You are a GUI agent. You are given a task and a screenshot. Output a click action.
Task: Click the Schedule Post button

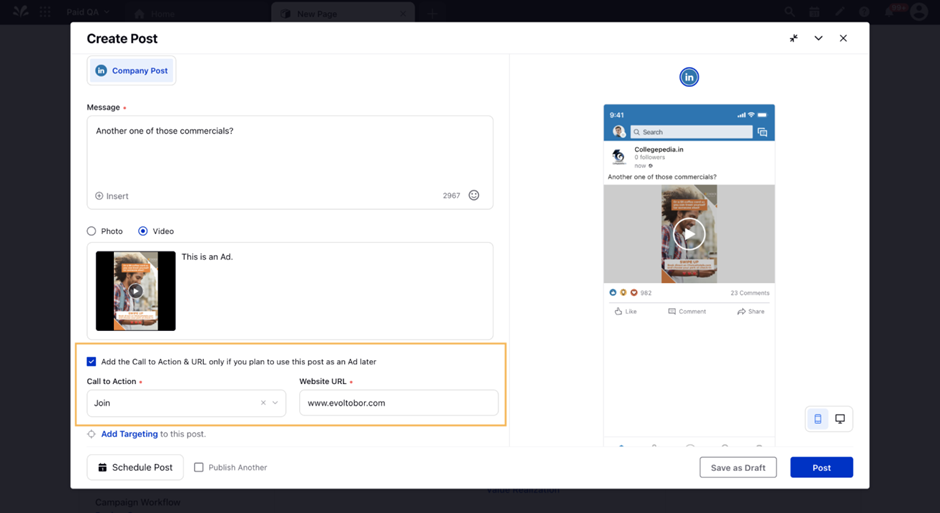click(x=135, y=467)
